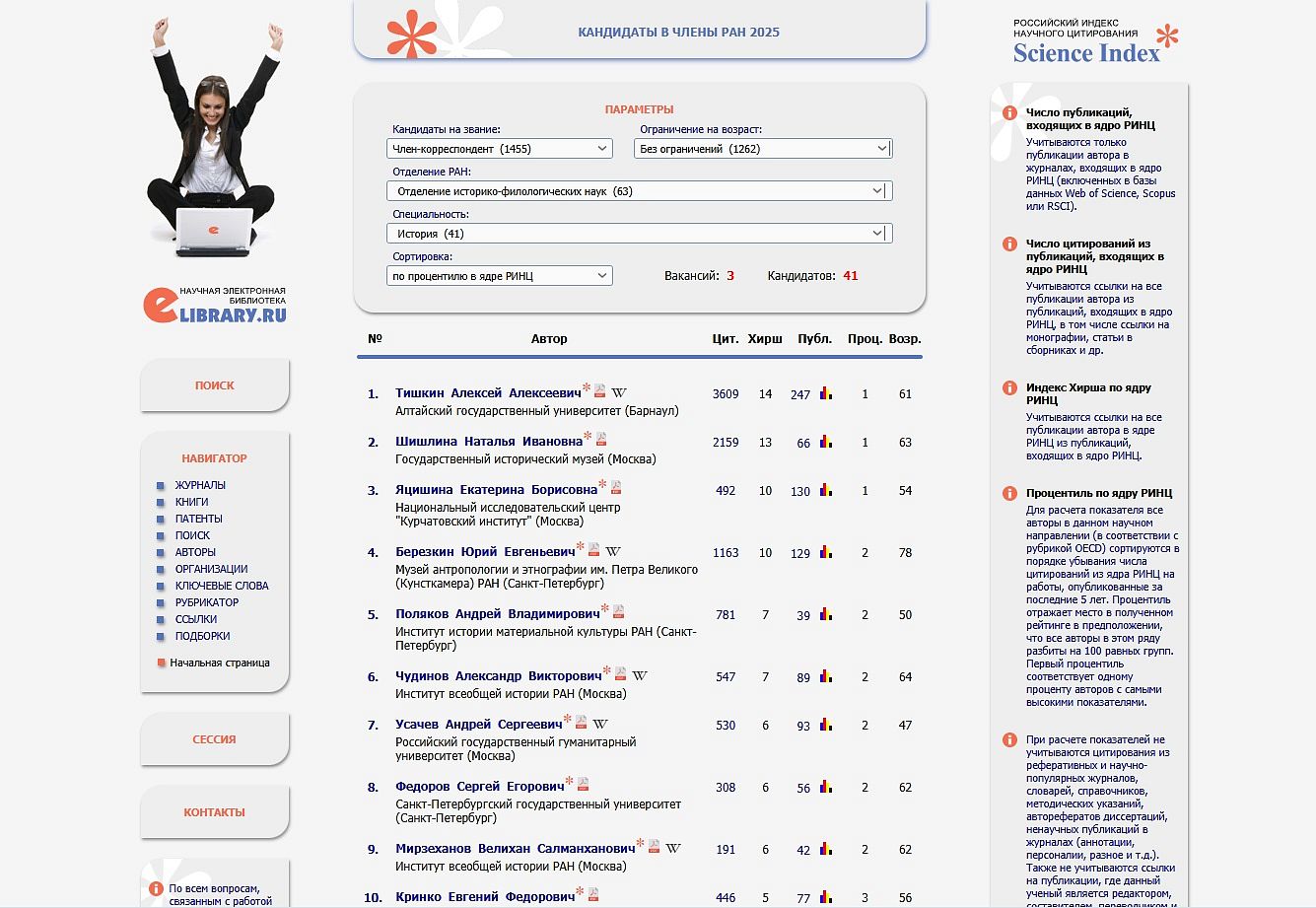The height and width of the screenshot is (908, 1316).
Task: Click the eLIBRARY.RU logo
Action: 215,305
